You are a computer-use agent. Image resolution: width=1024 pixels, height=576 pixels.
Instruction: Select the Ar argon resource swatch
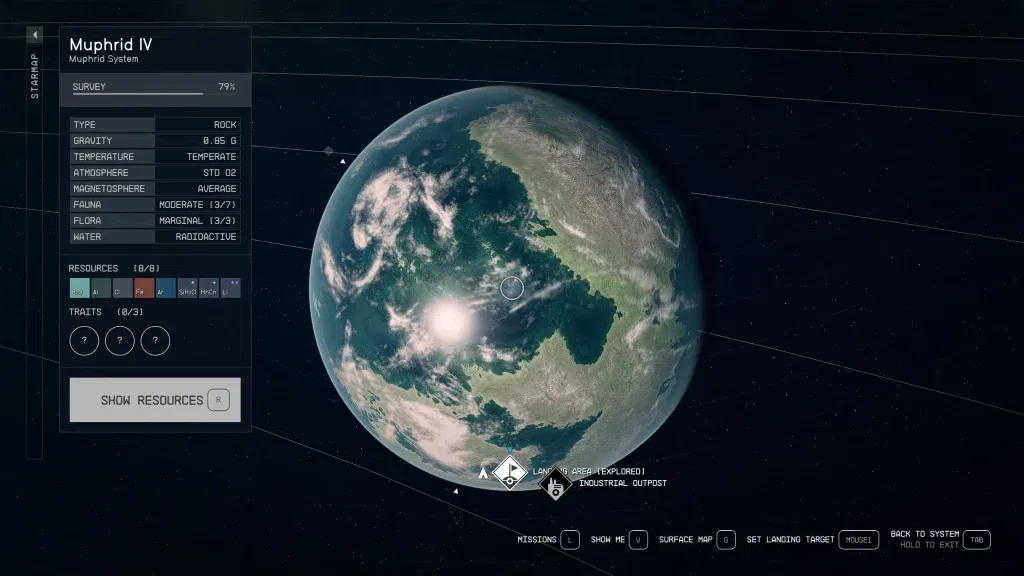coord(165,288)
